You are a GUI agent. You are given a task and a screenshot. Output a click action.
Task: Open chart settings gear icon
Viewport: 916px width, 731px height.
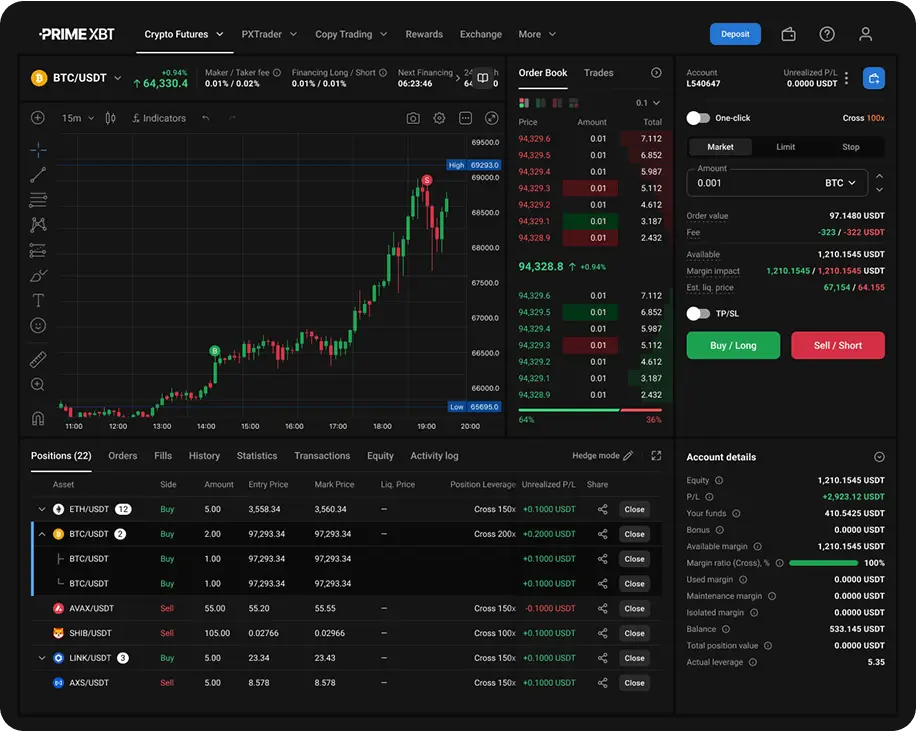439,119
